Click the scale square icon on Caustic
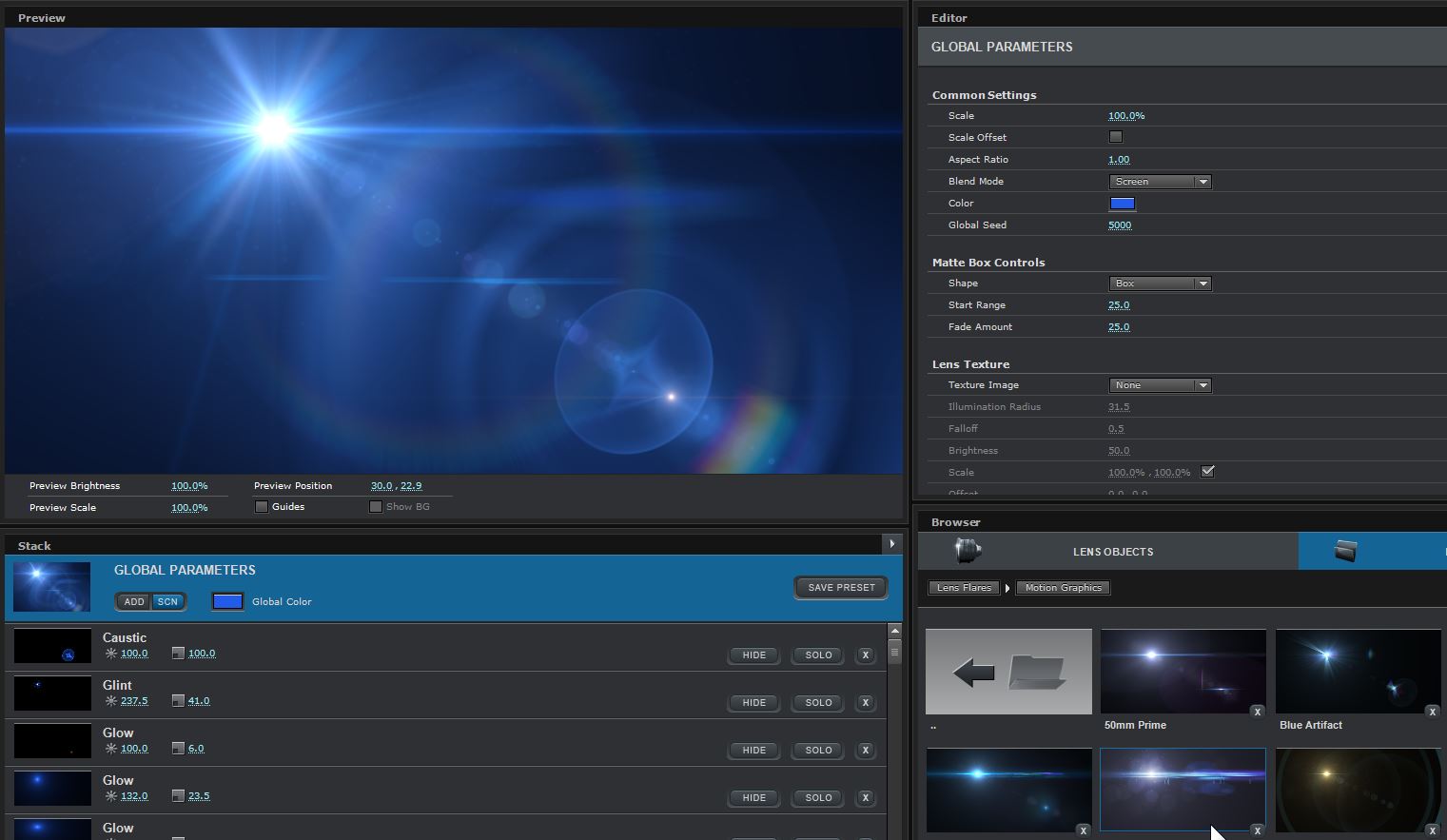This screenshot has width=1447, height=840. pos(178,654)
